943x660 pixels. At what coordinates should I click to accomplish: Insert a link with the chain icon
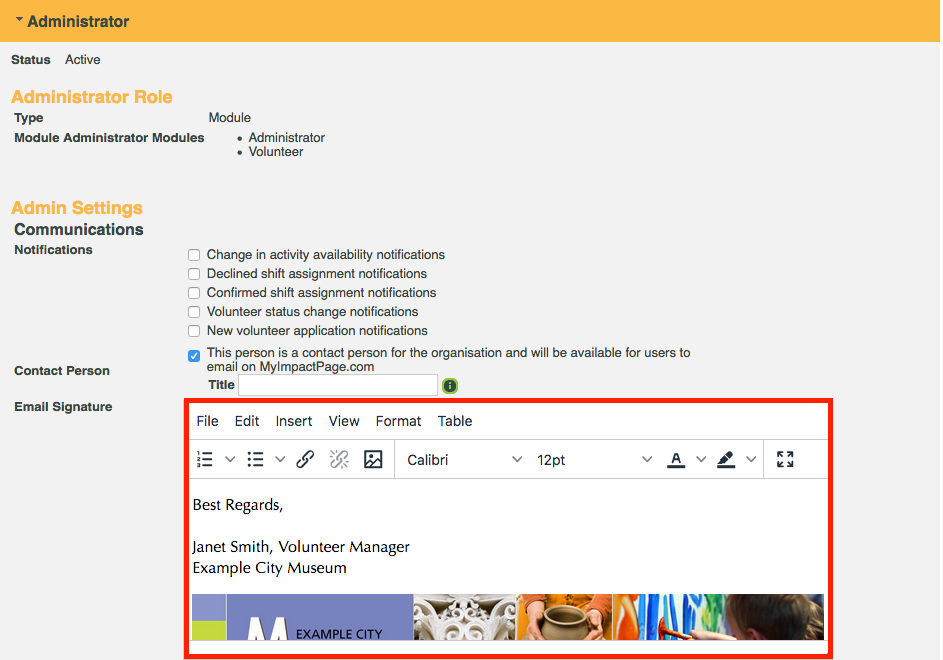(305, 460)
